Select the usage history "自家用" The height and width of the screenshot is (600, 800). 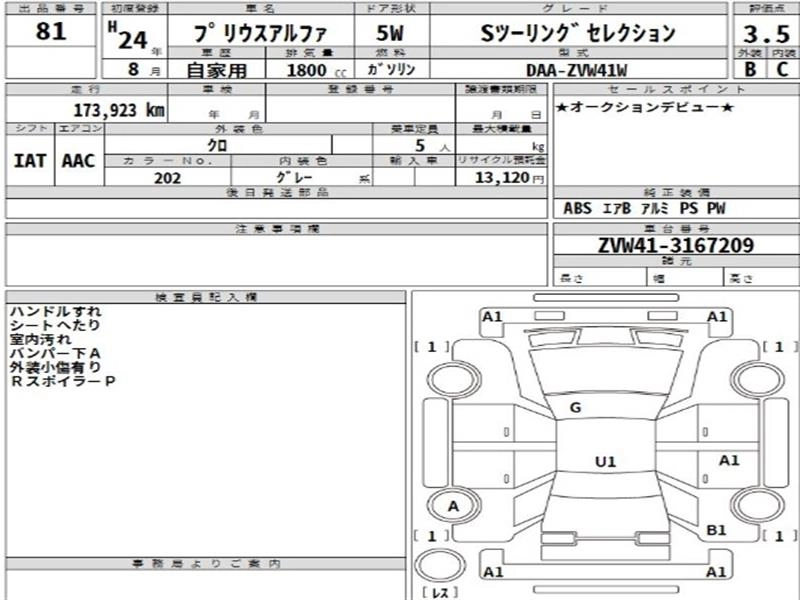coord(216,70)
